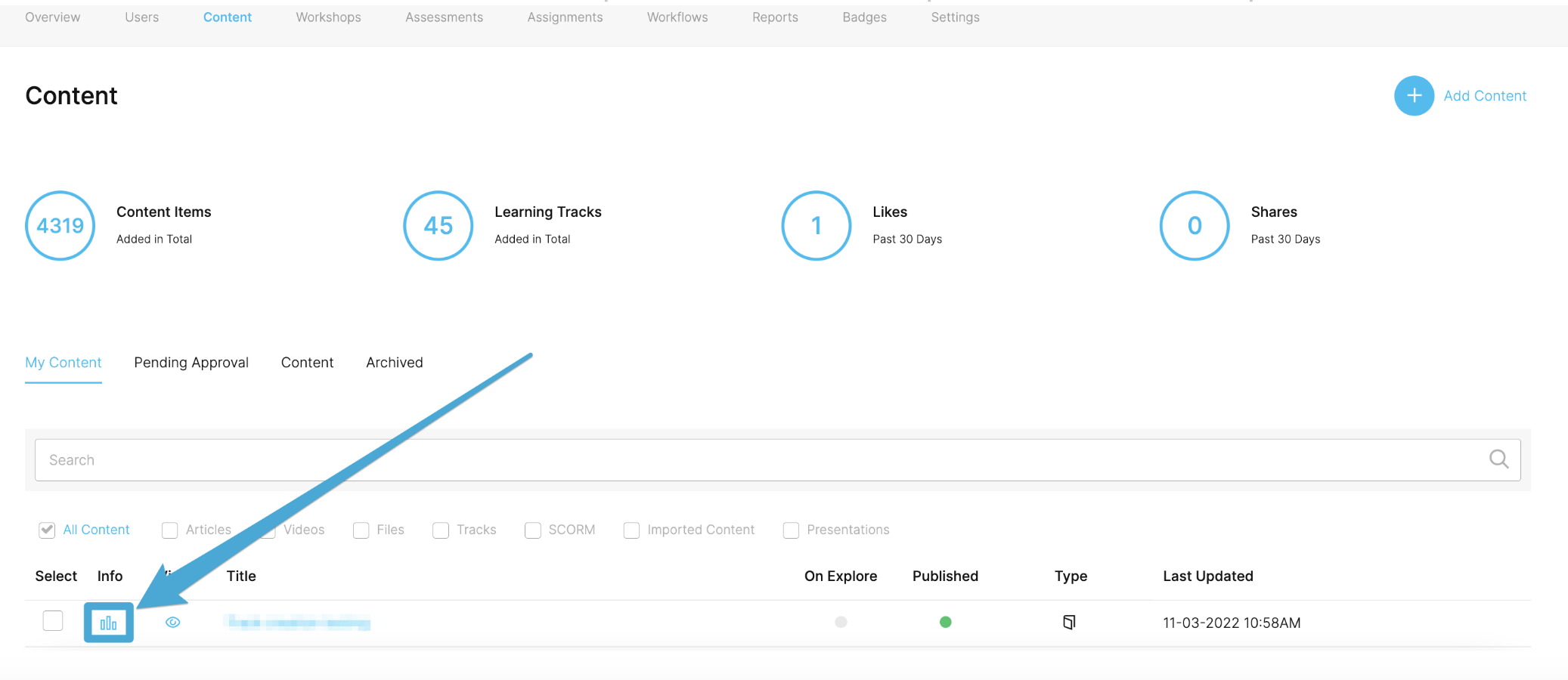Open the bar chart info icon
The width and height of the screenshot is (1568, 680).
click(x=108, y=623)
